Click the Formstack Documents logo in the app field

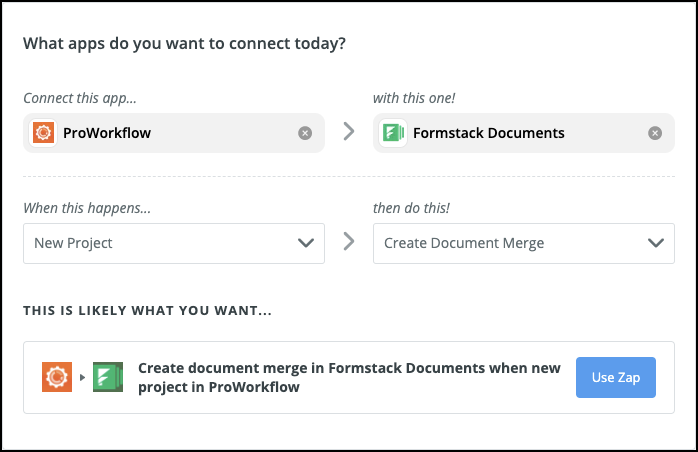[x=393, y=133]
